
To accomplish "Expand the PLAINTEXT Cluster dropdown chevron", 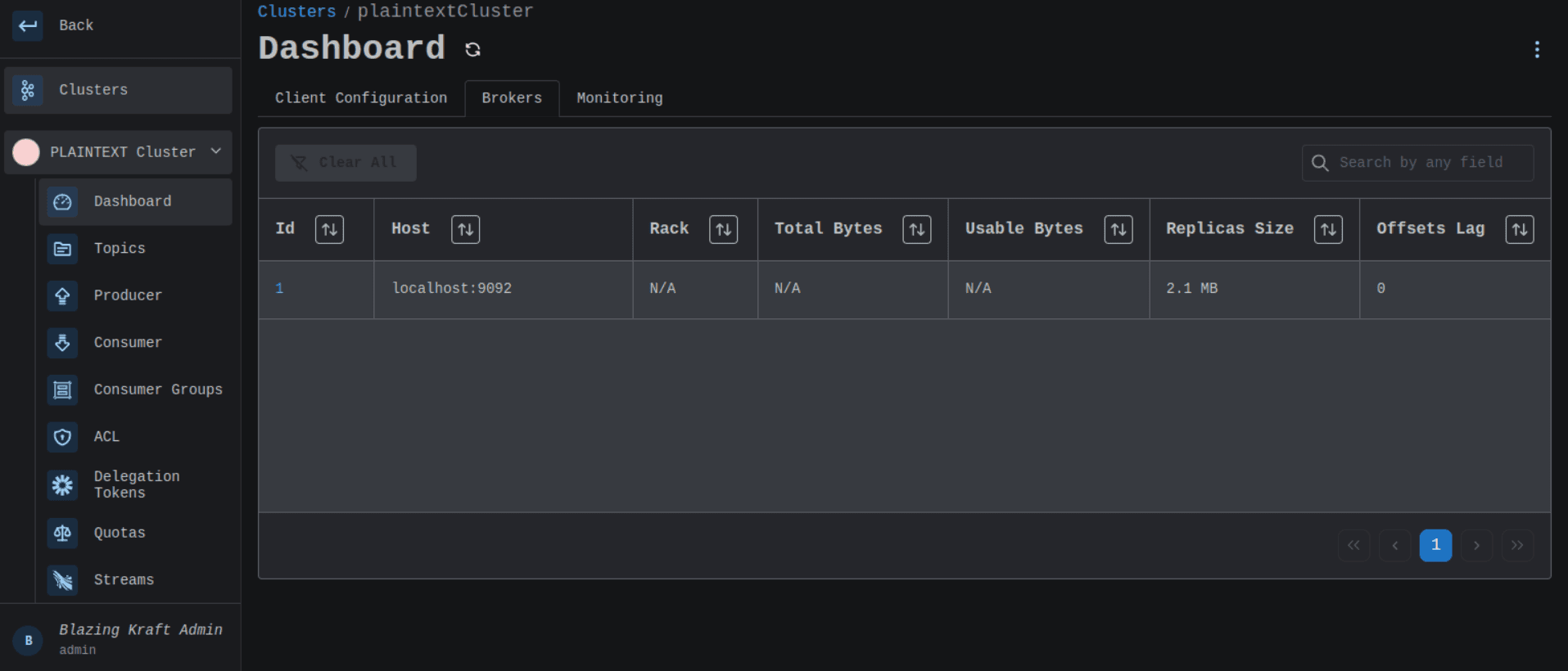I will [216, 151].
